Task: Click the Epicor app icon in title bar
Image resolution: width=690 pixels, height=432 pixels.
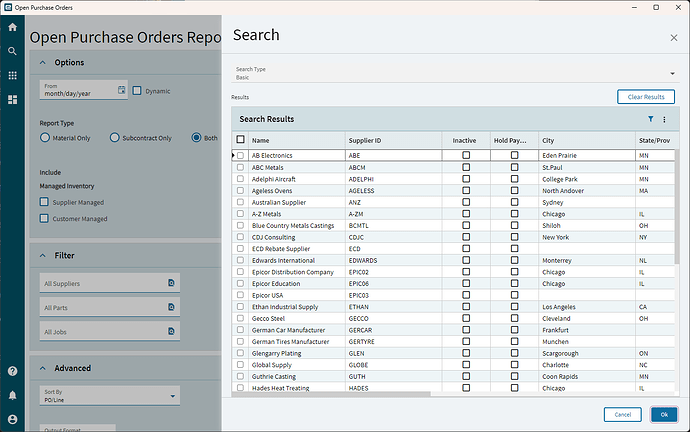Action: [7, 7]
